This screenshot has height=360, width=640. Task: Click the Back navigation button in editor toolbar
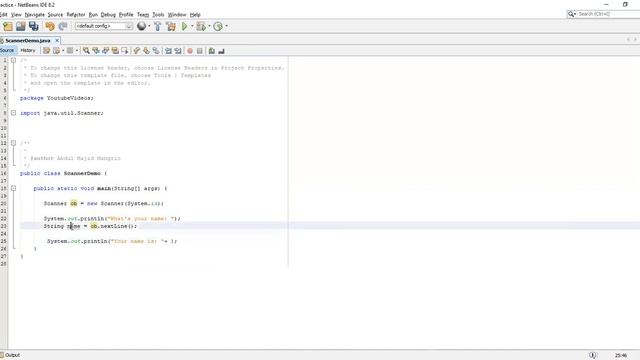pyautogui.click(x=56, y=51)
